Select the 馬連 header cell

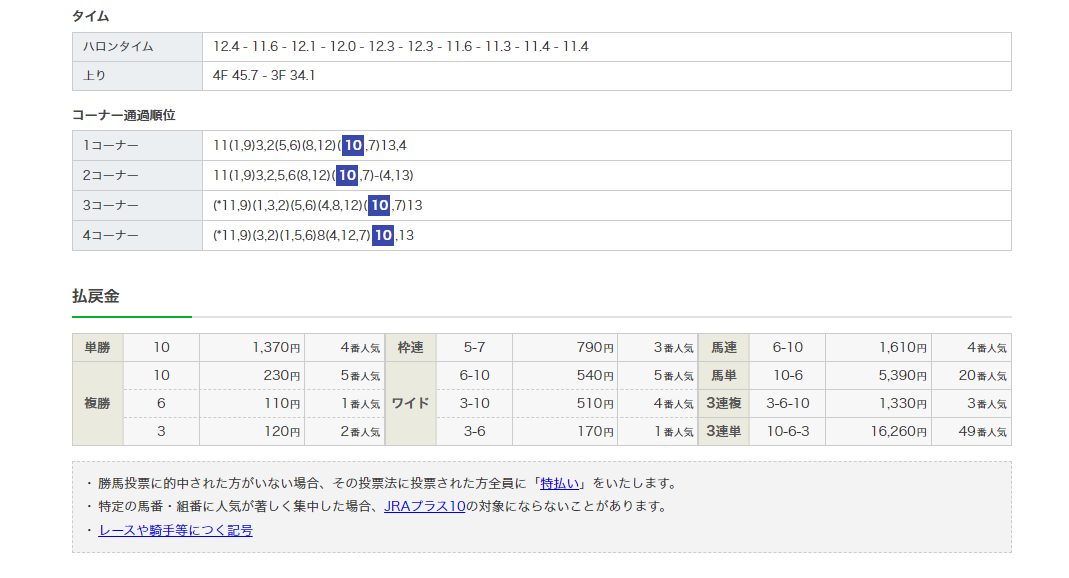723,348
